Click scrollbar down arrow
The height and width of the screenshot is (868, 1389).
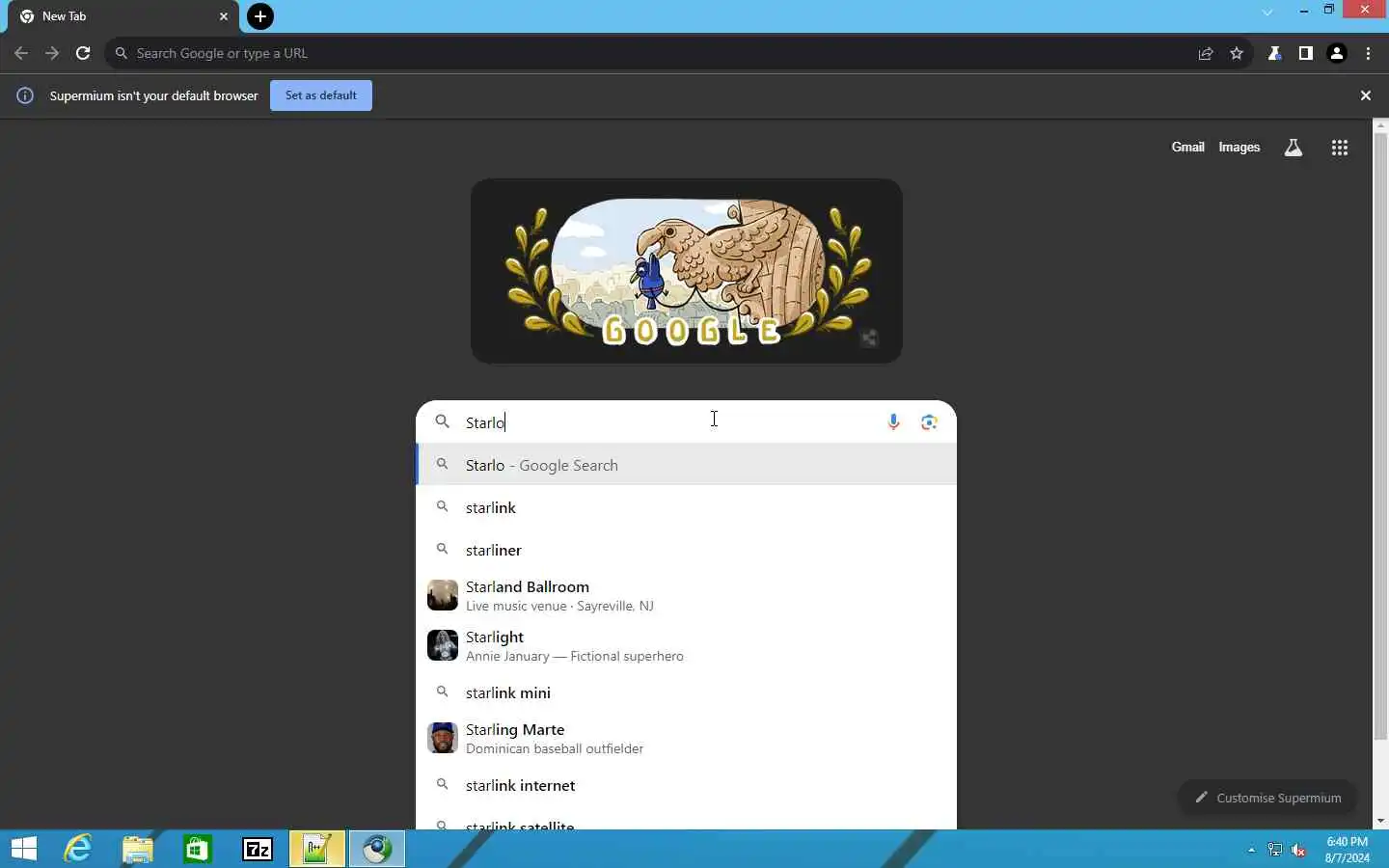(x=1380, y=821)
